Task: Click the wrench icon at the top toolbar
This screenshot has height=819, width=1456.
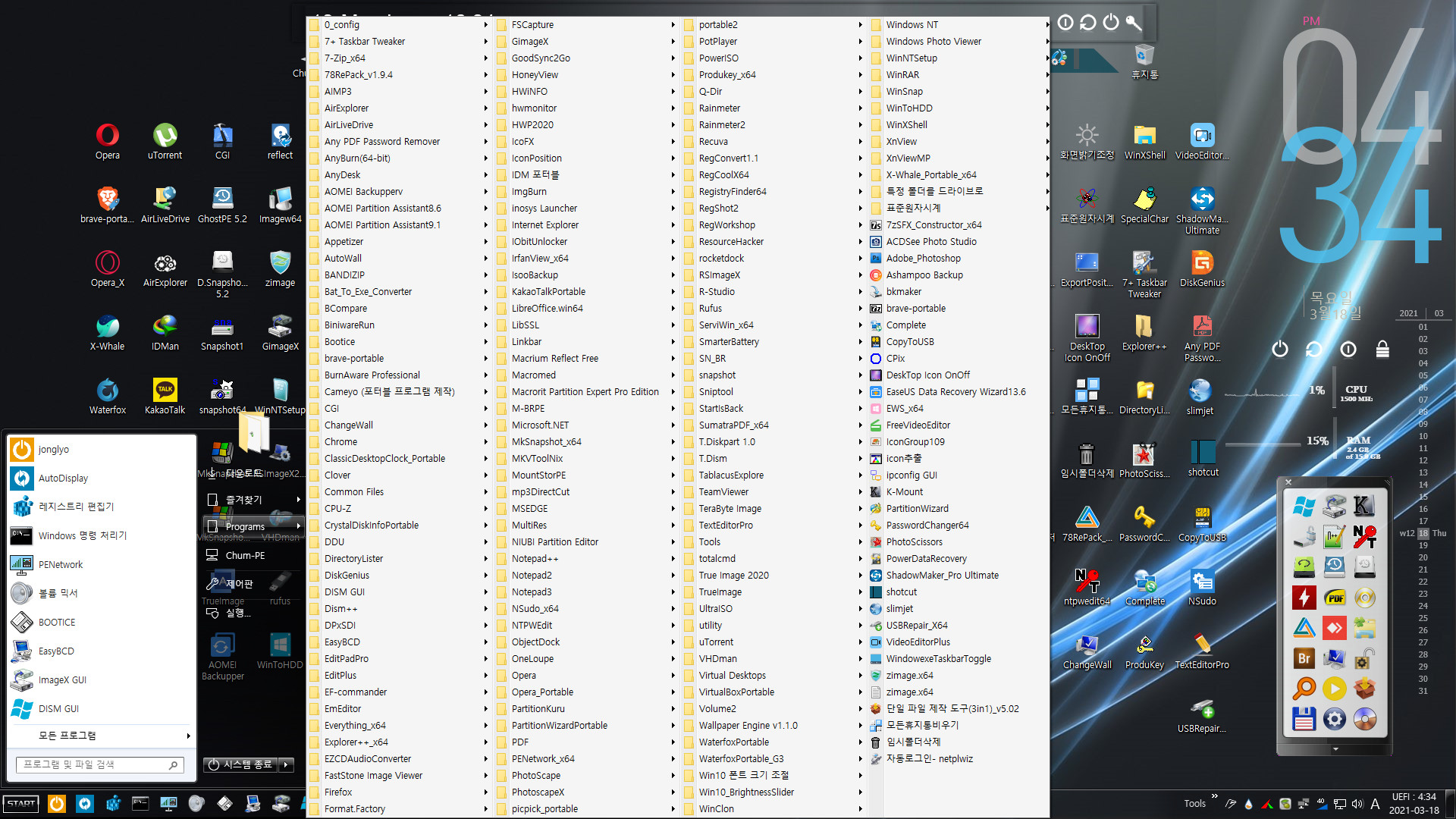Action: click(1134, 22)
